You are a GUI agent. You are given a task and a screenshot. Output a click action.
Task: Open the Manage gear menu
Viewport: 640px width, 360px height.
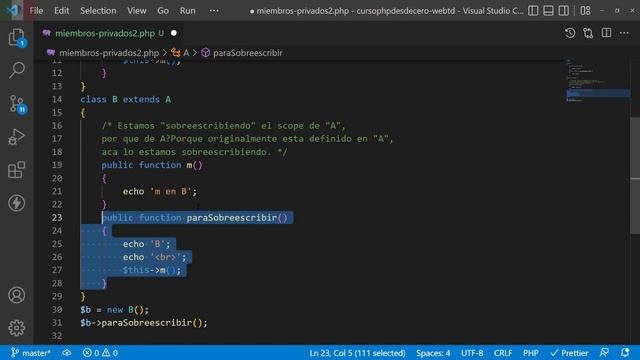(x=17, y=328)
